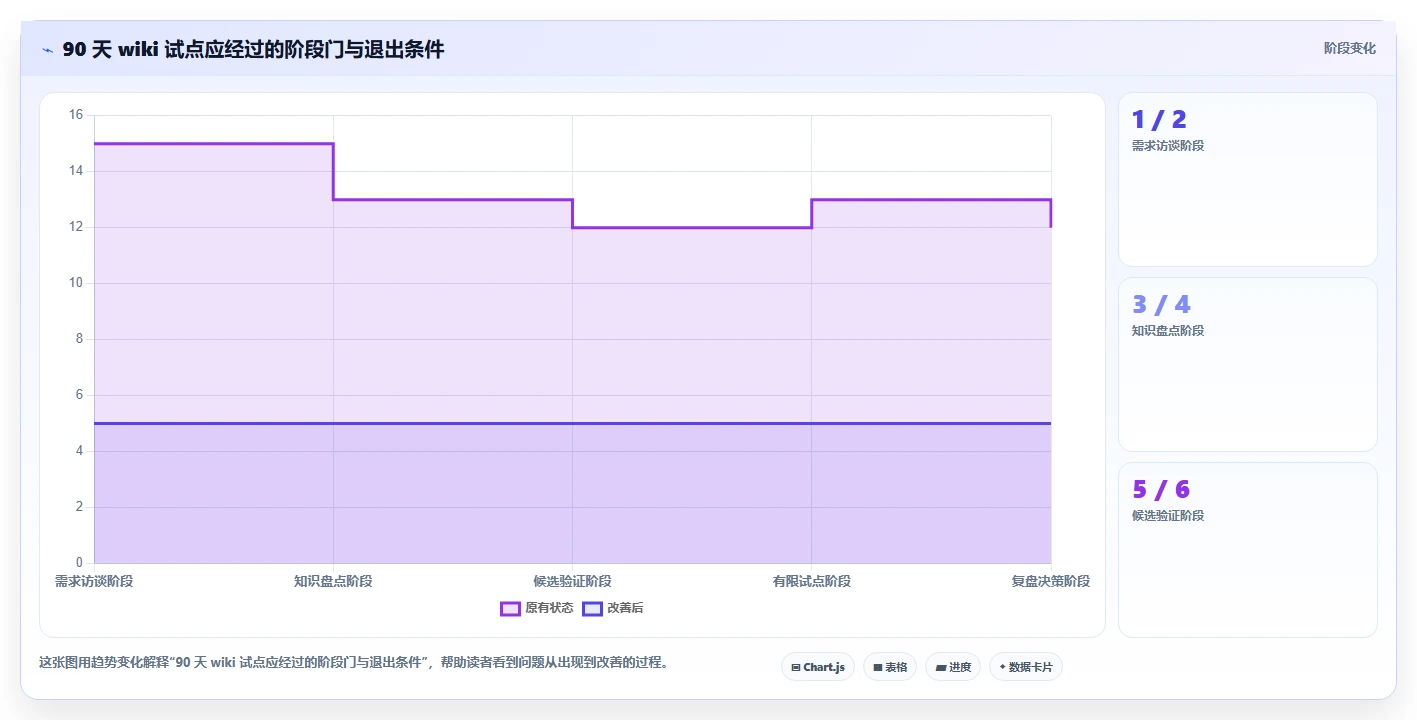
Task: Click the 知识盘点阶段 x-axis label
Action: click(x=333, y=581)
